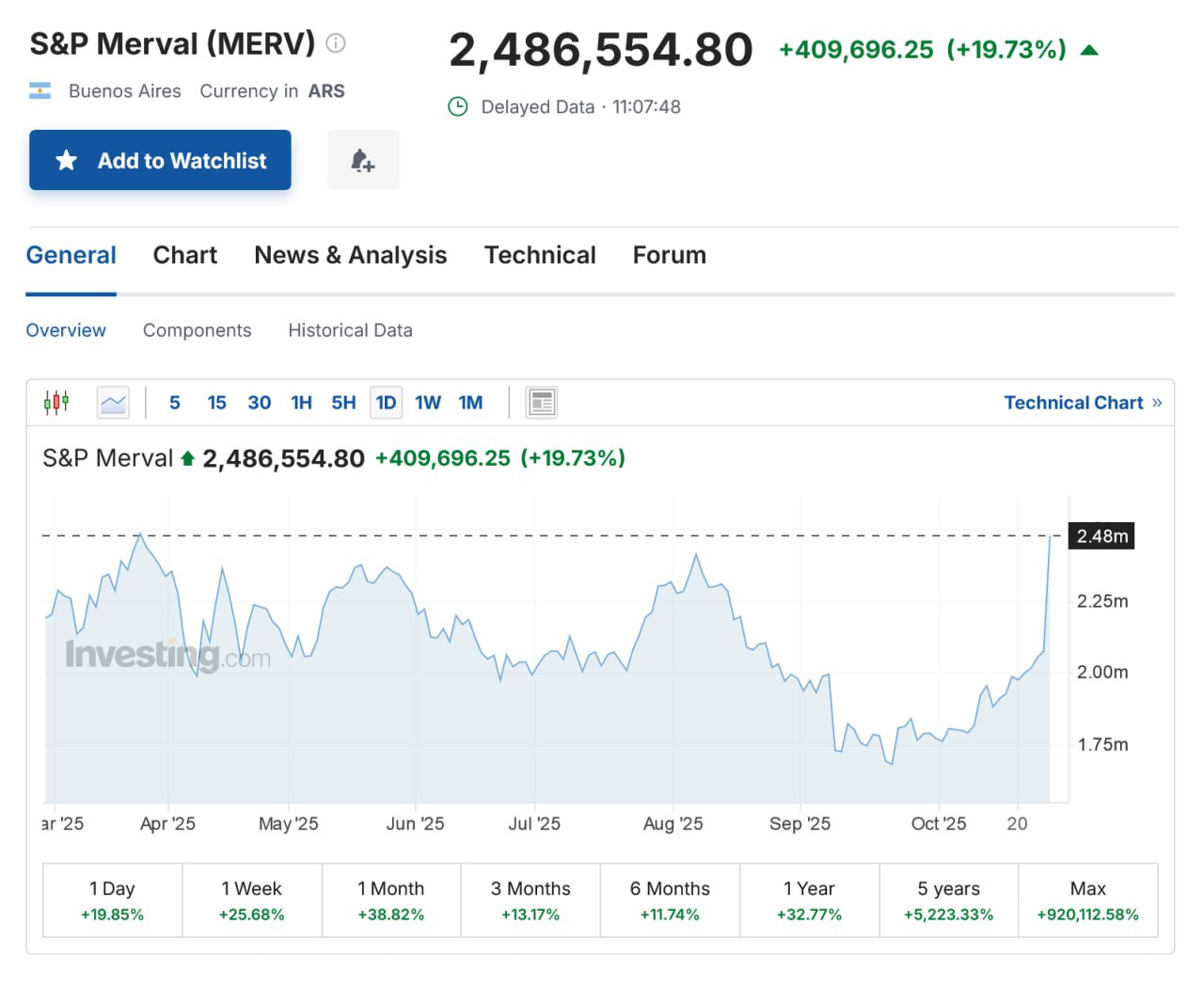Open the Technical Chart link

(x=1083, y=403)
